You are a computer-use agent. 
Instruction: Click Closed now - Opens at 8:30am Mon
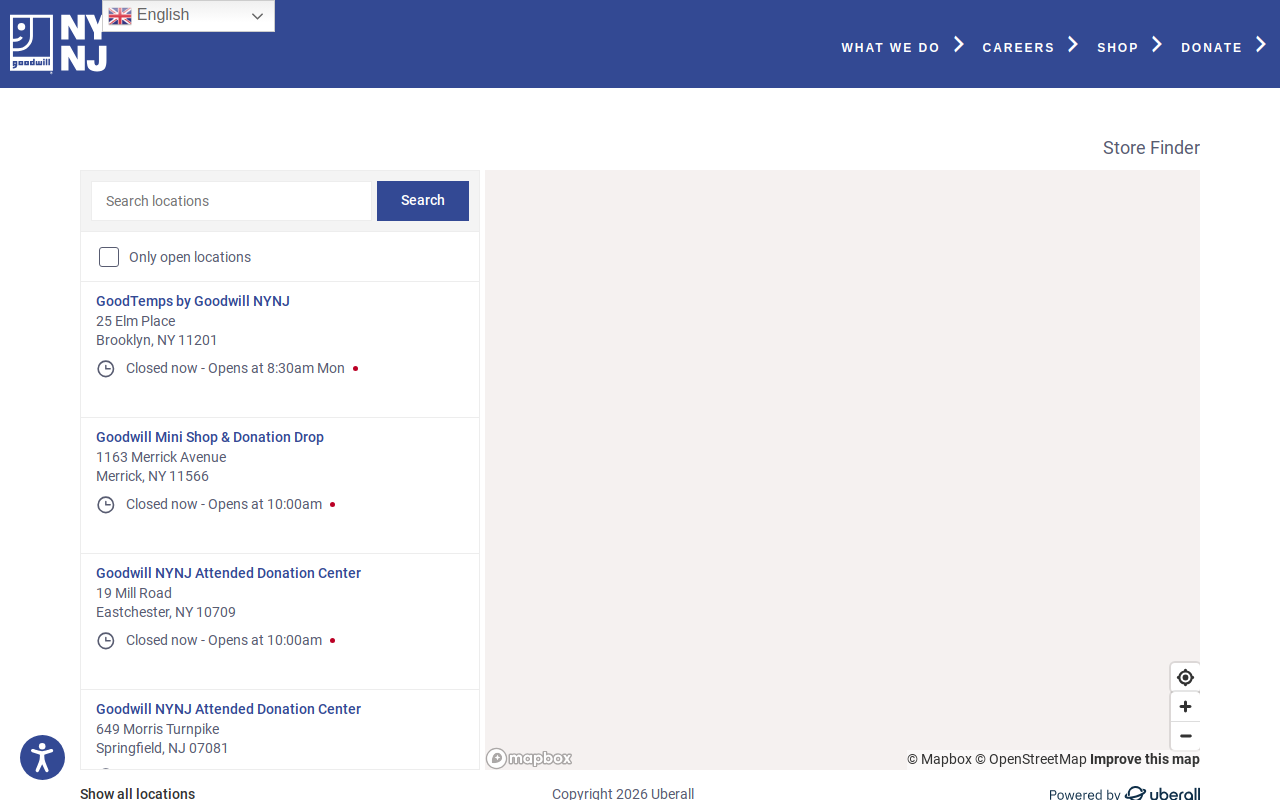coord(235,368)
